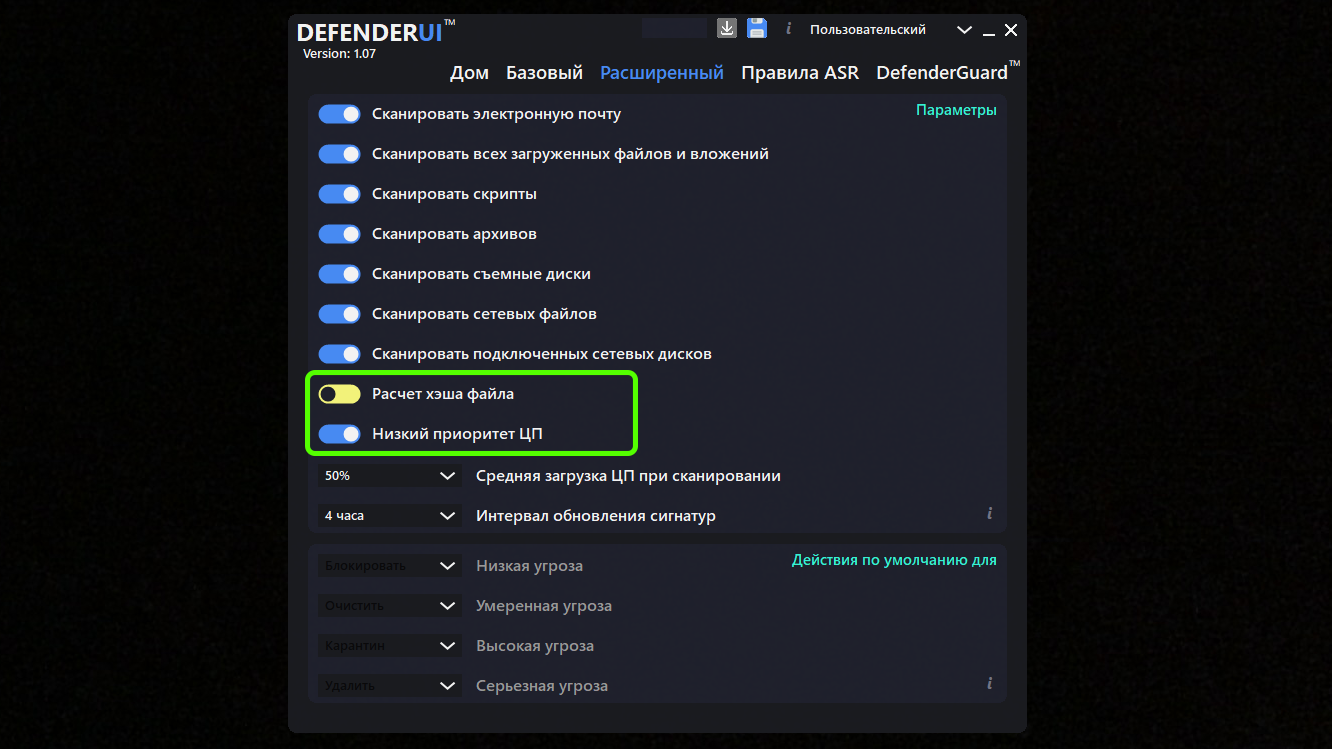Screen dimensions: 1332x749
Task: Open the Пользовательский profile dropdown
Action: [890, 30]
